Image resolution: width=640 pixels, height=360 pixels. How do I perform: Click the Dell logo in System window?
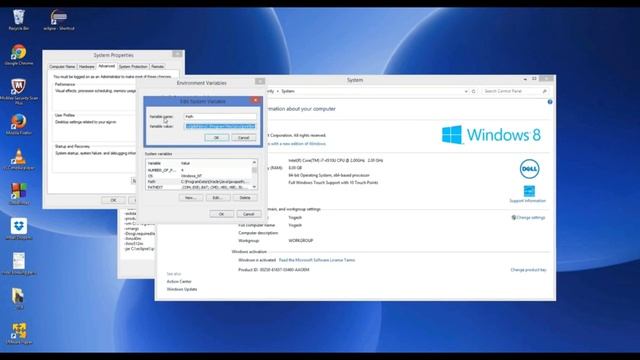pos(529,169)
